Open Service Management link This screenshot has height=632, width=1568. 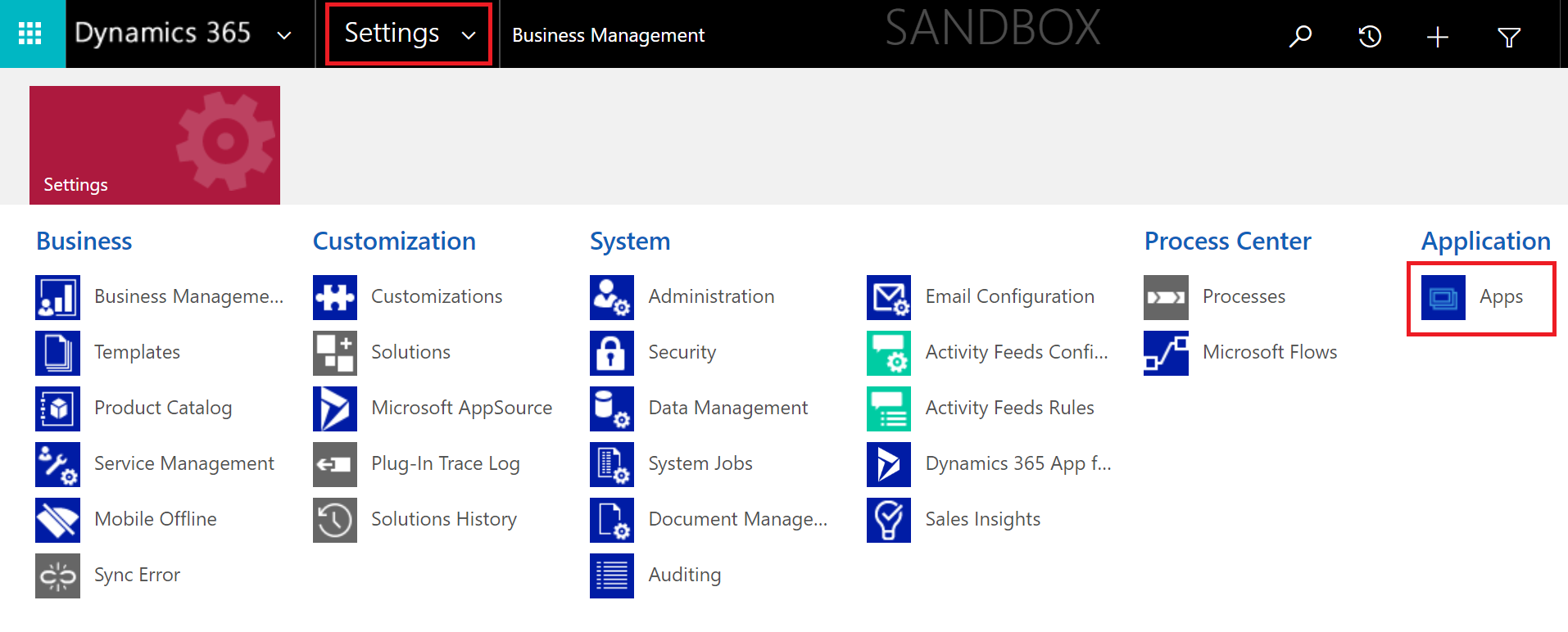pos(184,463)
